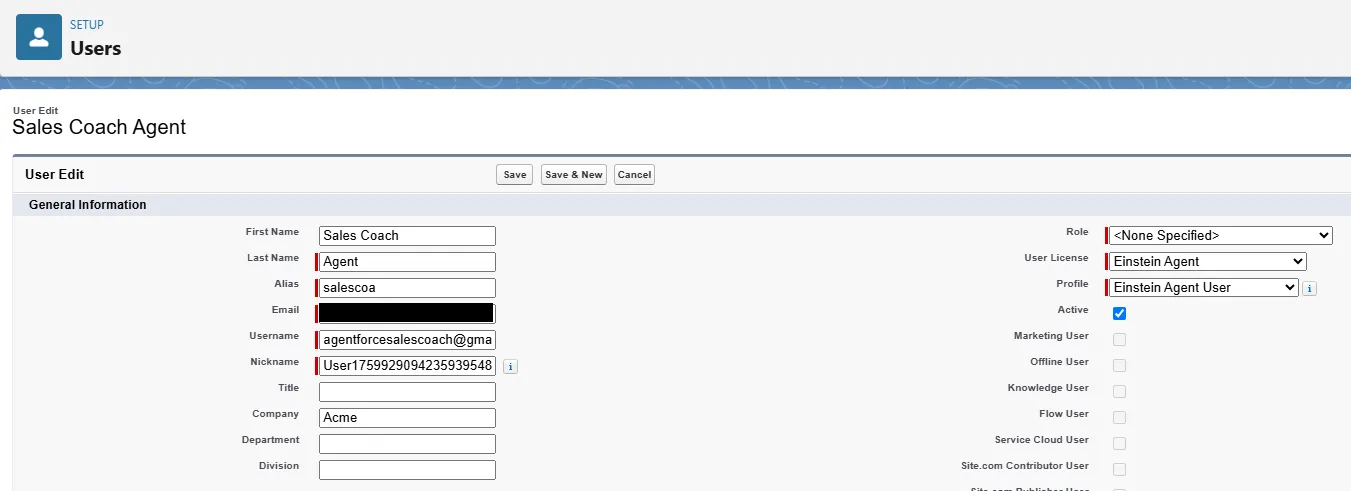This screenshot has width=1351, height=491.
Task: Toggle the Knowledge User checkbox
Action: (1119, 392)
